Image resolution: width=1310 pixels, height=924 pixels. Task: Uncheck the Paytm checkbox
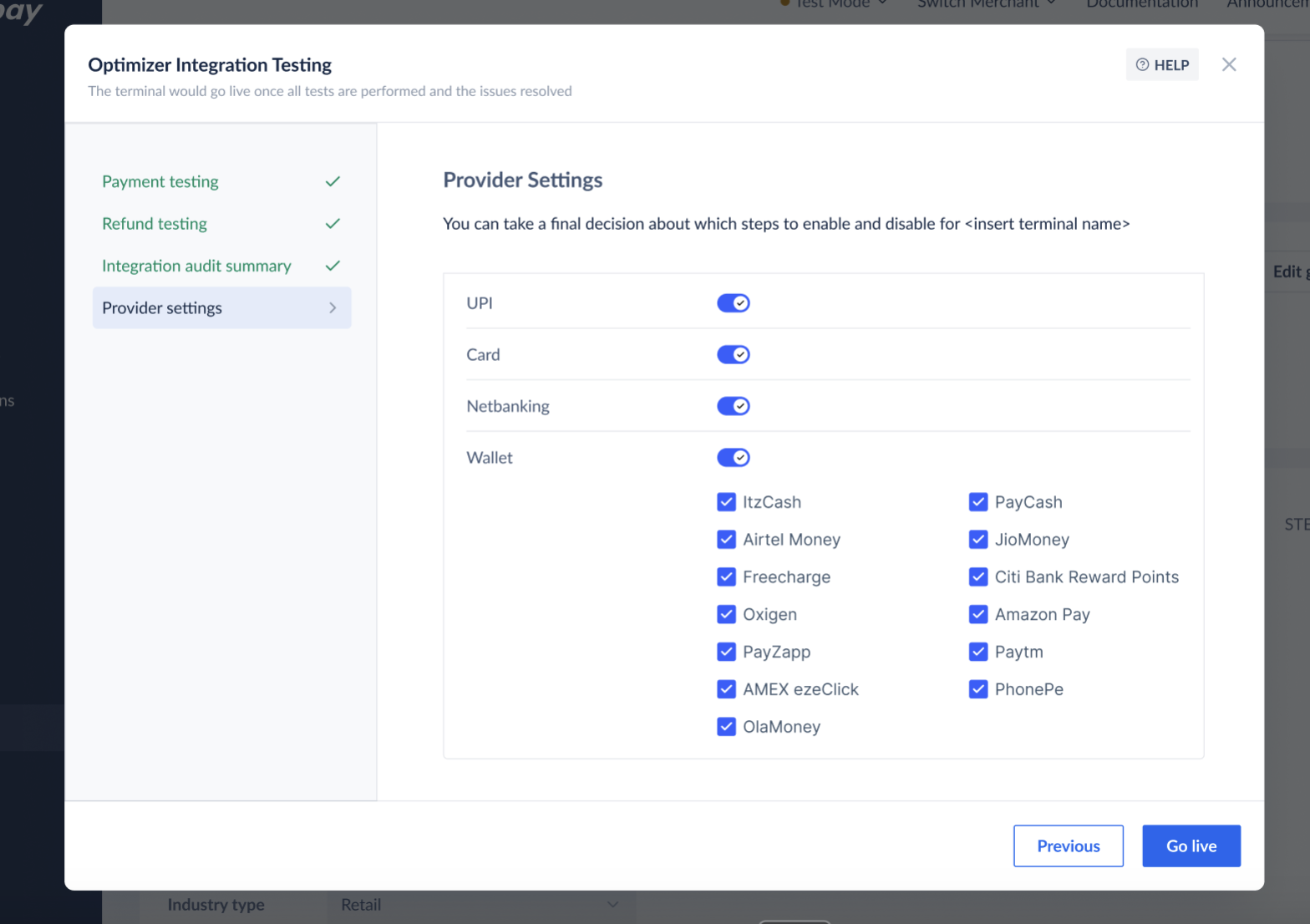(x=978, y=652)
